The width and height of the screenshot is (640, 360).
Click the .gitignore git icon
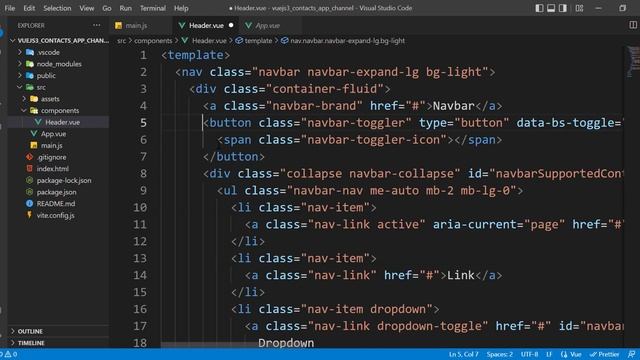pos(29,157)
